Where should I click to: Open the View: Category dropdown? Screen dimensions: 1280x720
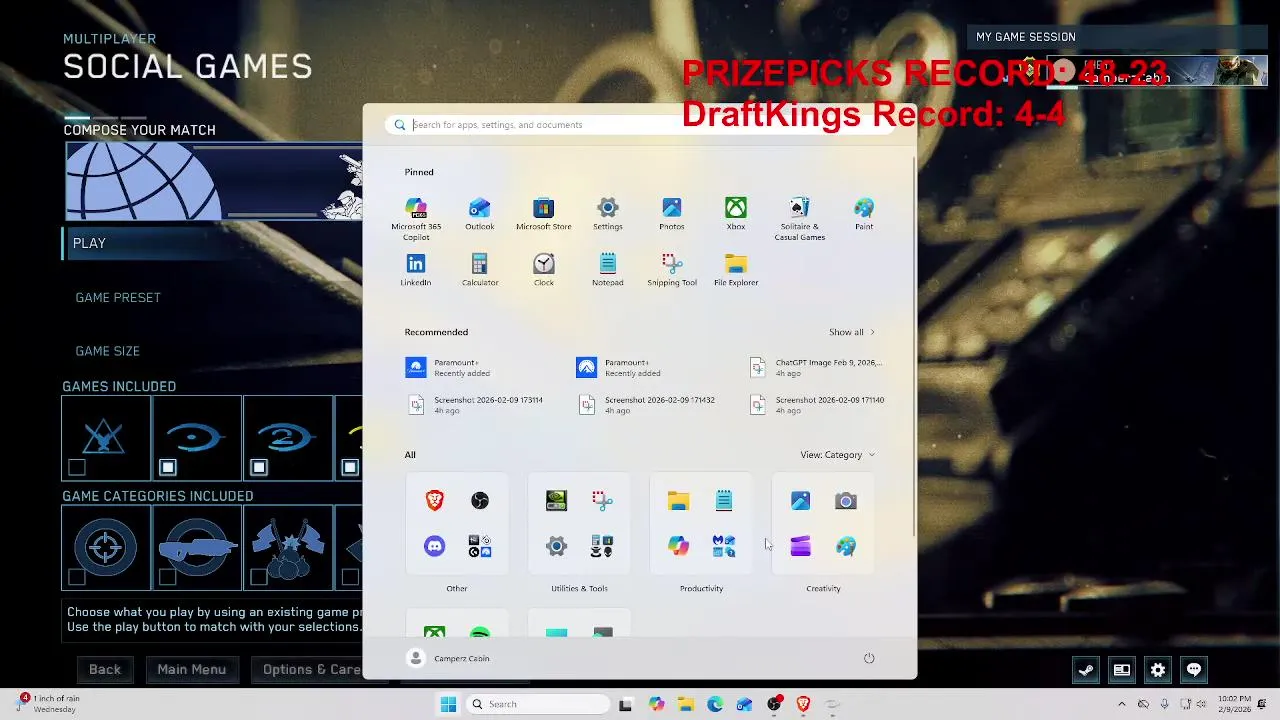[837, 455]
